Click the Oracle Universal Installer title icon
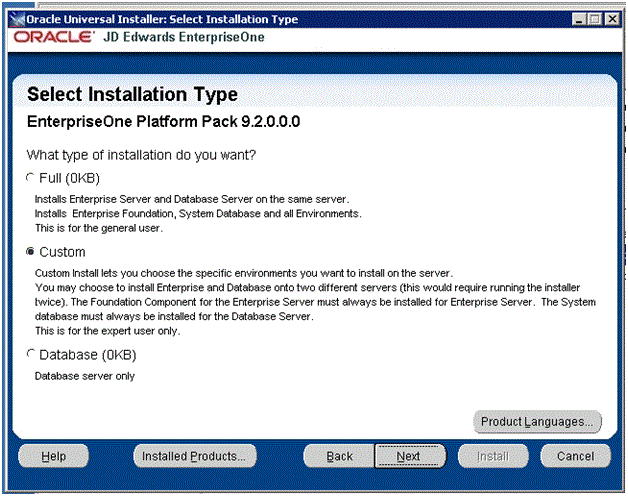Image resolution: width=628 pixels, height=496 pixels. [16, 19]
